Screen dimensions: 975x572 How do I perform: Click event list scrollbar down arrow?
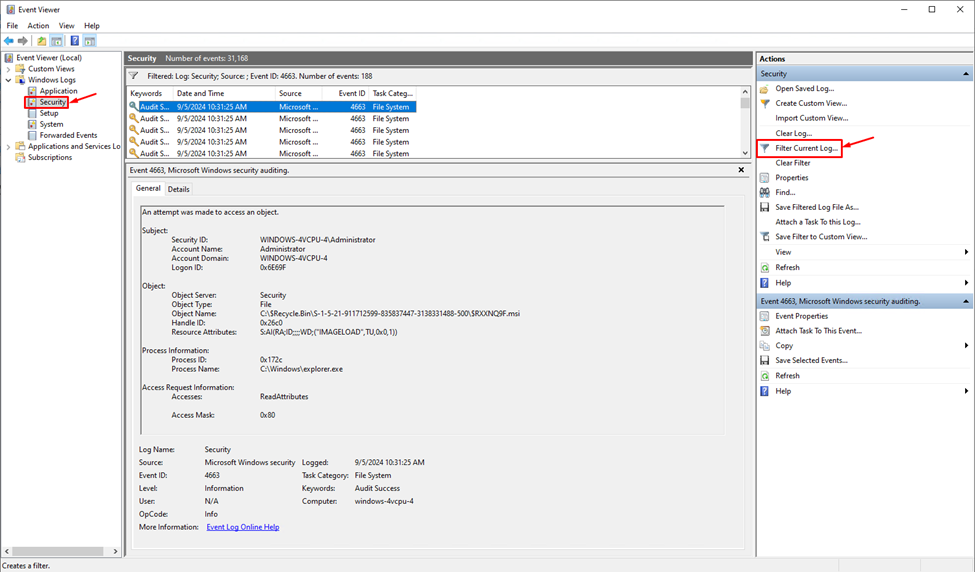(x=745, y=153)
